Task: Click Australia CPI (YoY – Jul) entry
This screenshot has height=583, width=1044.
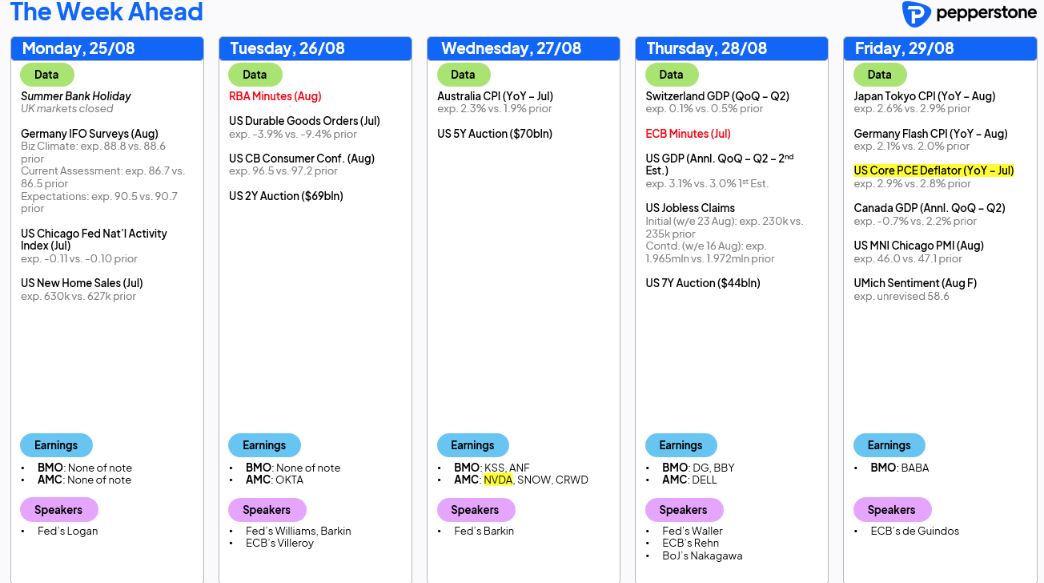Action: coord(495,96)
